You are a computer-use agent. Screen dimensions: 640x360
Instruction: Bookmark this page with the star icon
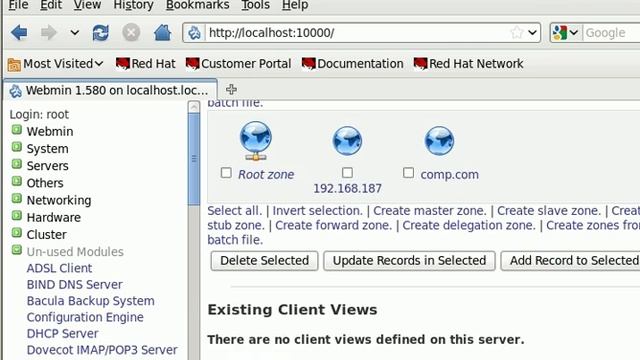(516, 32)
